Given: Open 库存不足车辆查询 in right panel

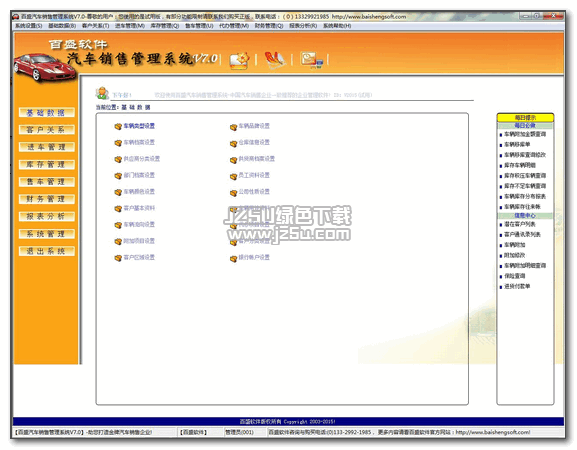Looking at the screenshot, I should pos(525,186).
